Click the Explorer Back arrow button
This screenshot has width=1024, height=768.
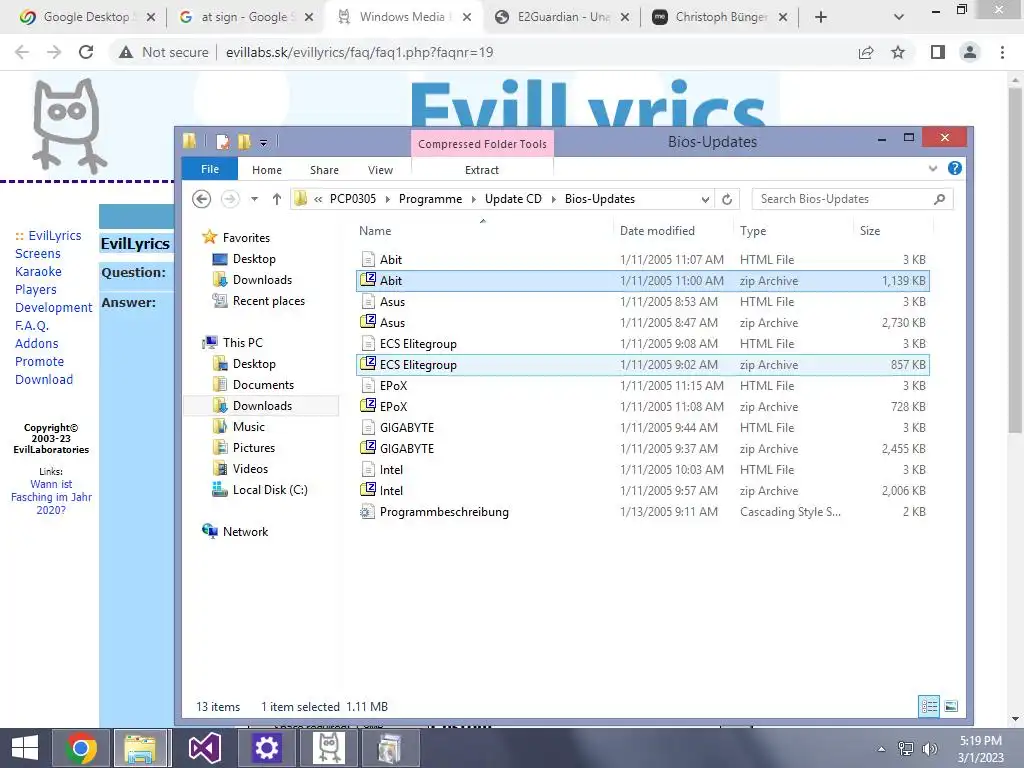[x=202, y=199]
